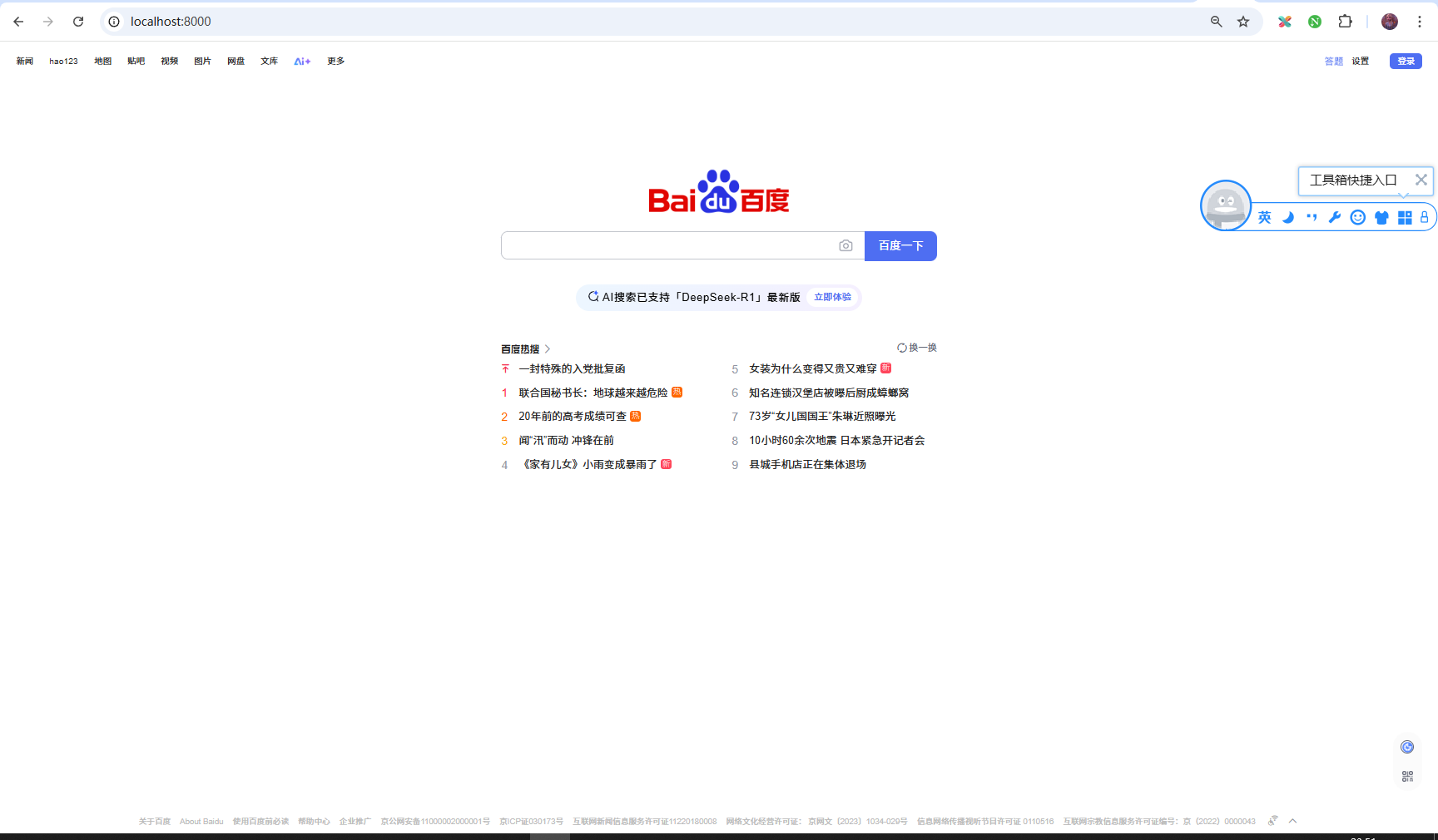Collapse the footer with the up-chevron icon
Viewport: 1438px width, 840px height.
[1292, 821]
